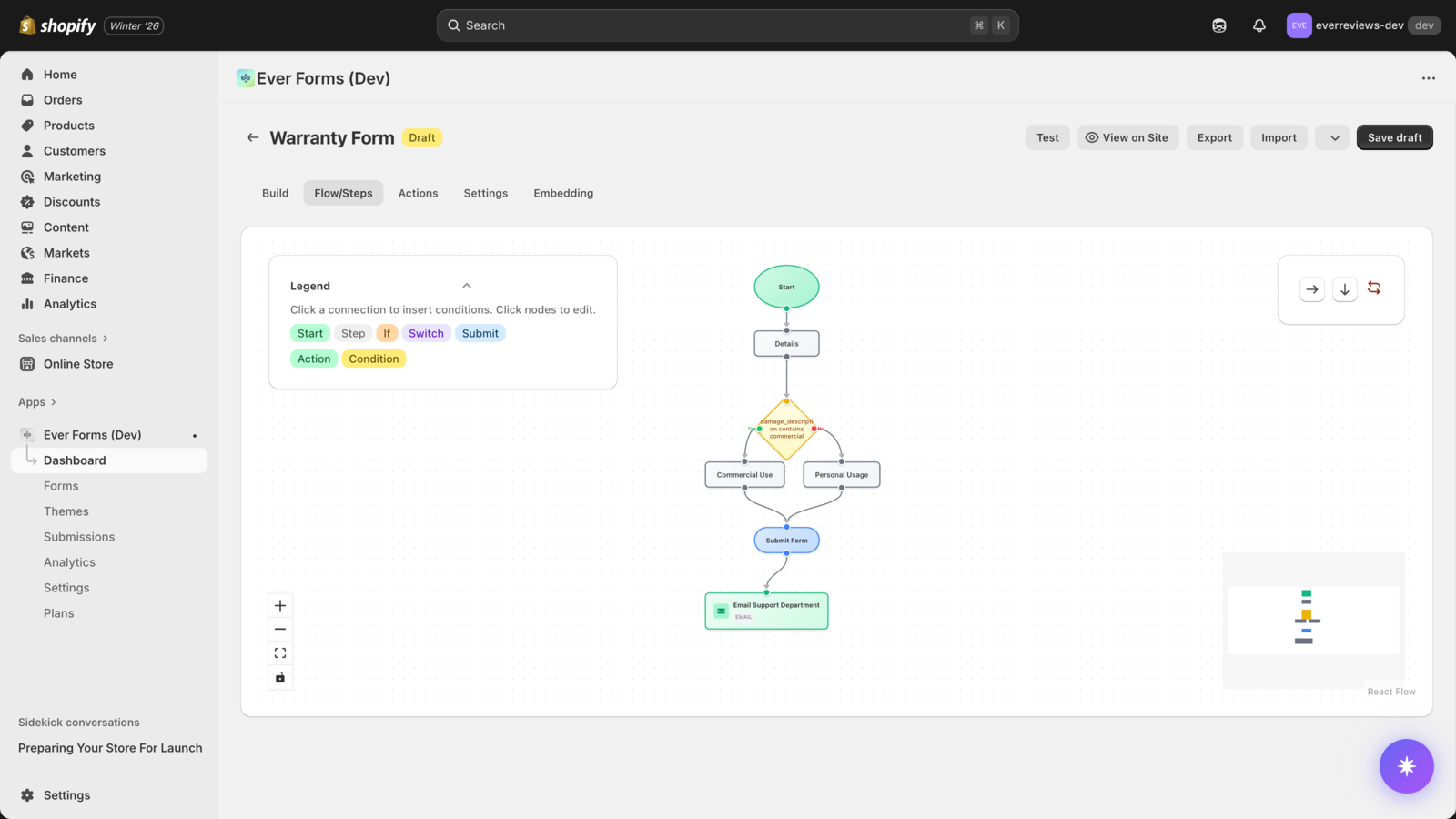Open the notifications bell
The width and height of the screenshot is (1456, 819).
(1259, 25)
